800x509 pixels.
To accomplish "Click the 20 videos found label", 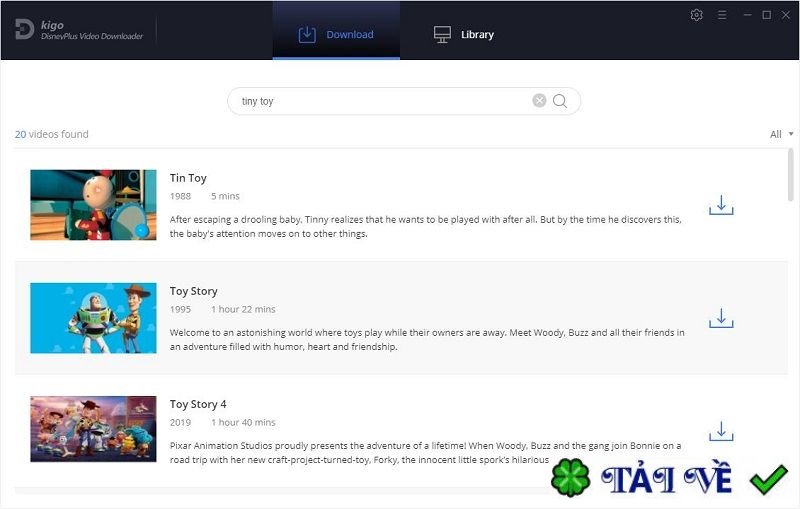I will (52, 134).
